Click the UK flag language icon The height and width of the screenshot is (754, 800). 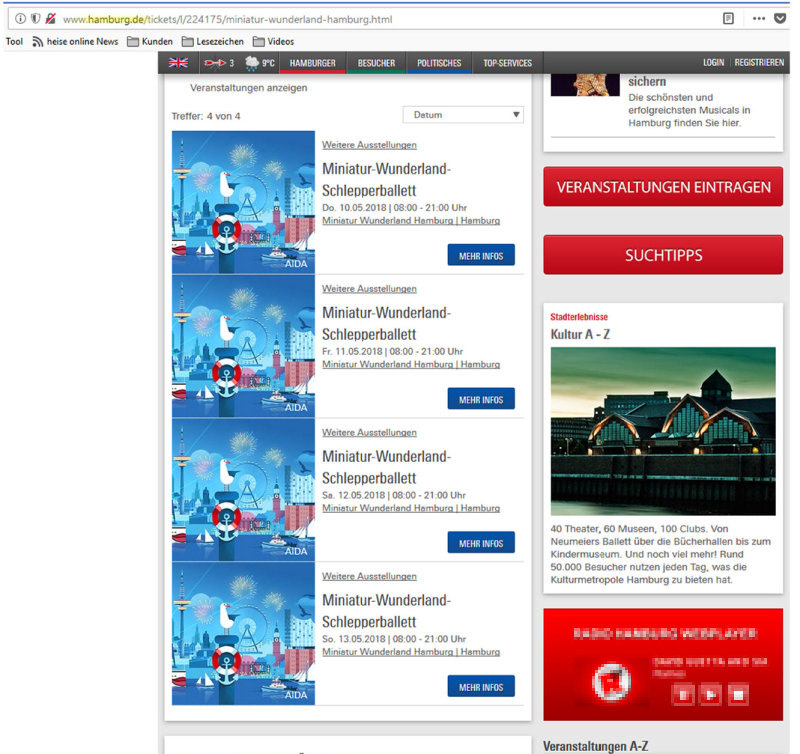point(178,63)
